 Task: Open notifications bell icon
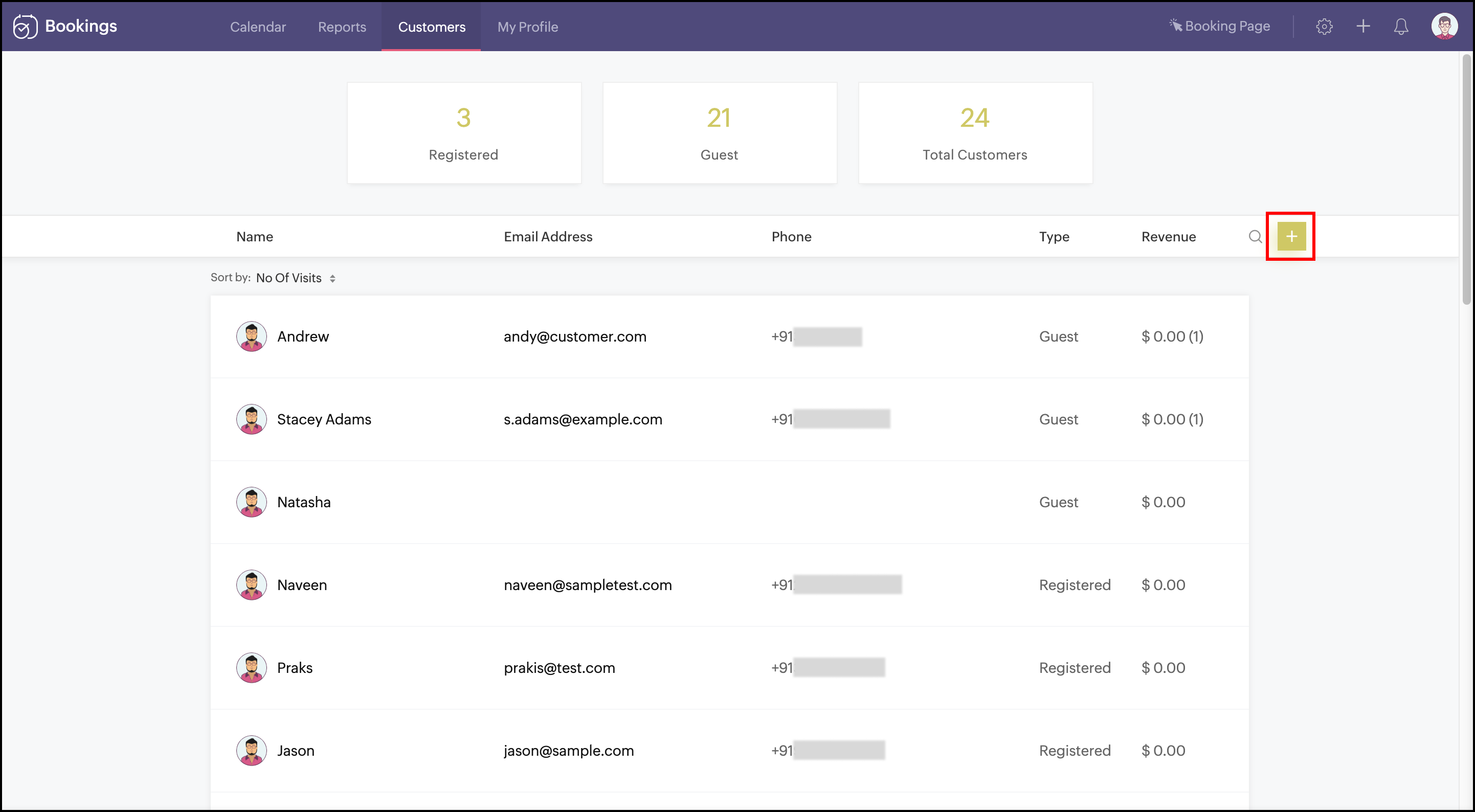click(x=1400, y=27)
